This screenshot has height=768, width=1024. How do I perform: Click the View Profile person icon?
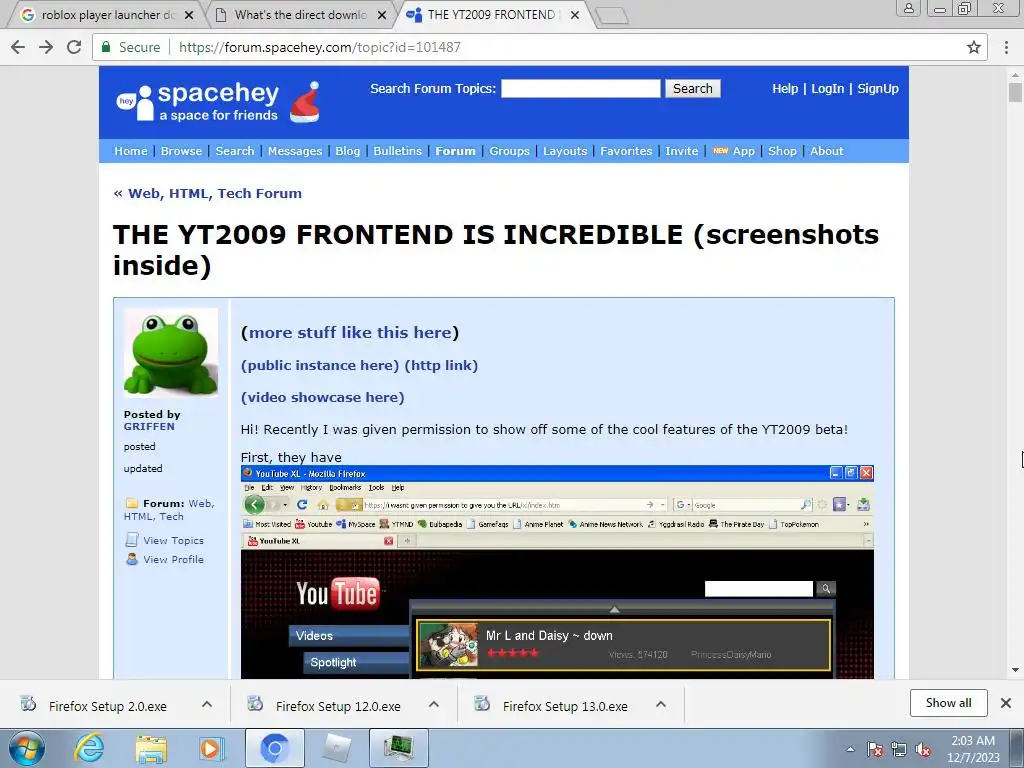[132, 559]
